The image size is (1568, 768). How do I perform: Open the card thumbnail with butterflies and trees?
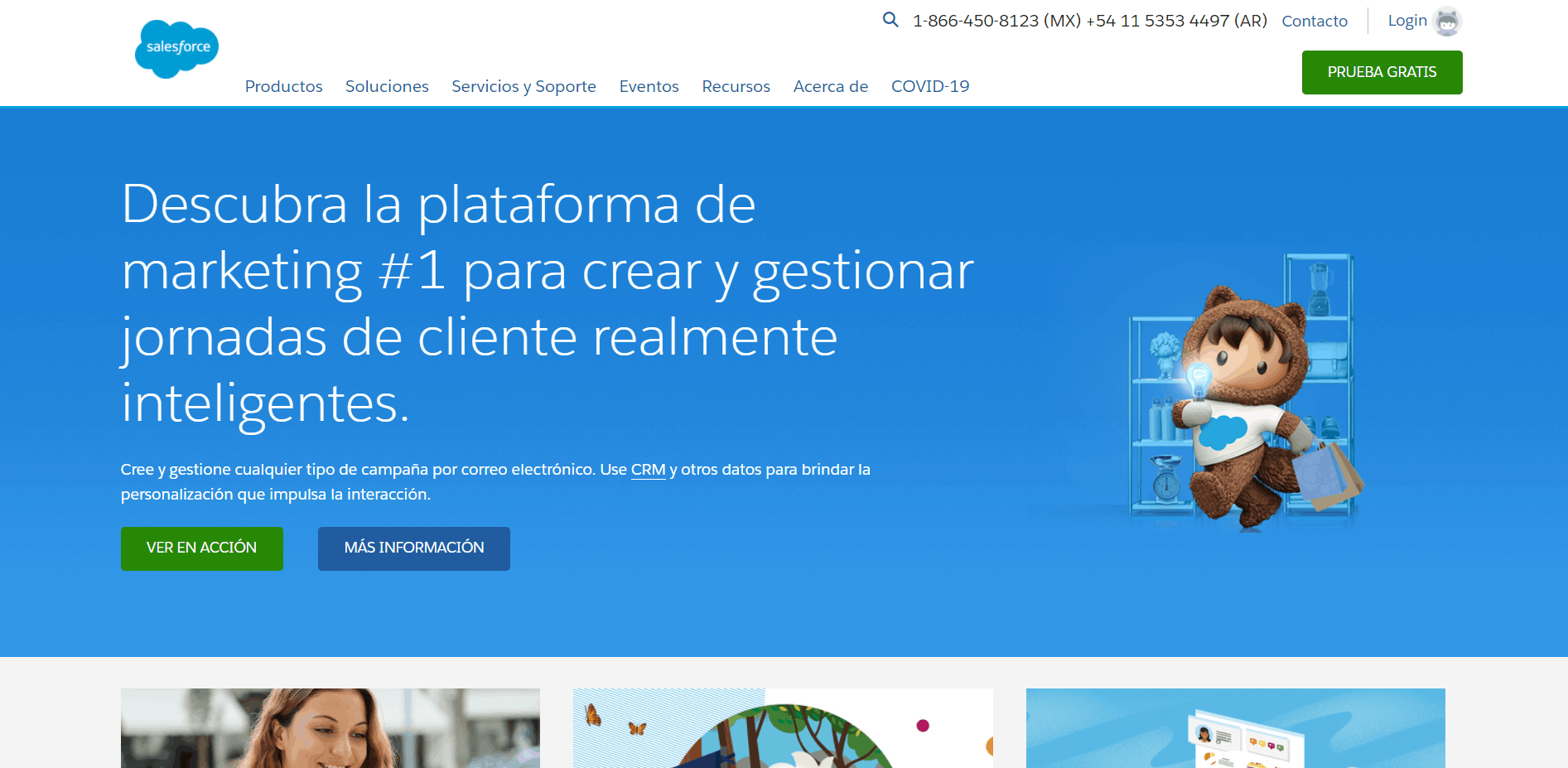pyautogui.click(x=783, y=728)
